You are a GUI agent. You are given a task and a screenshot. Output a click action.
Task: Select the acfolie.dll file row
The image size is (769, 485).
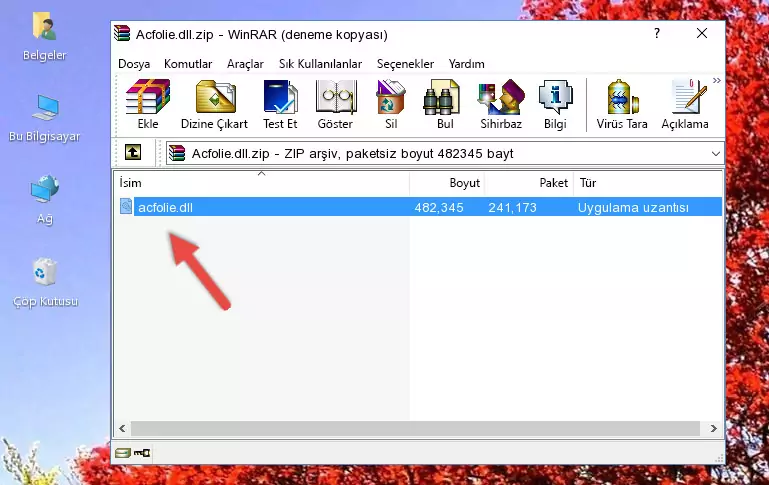point(420,207)
